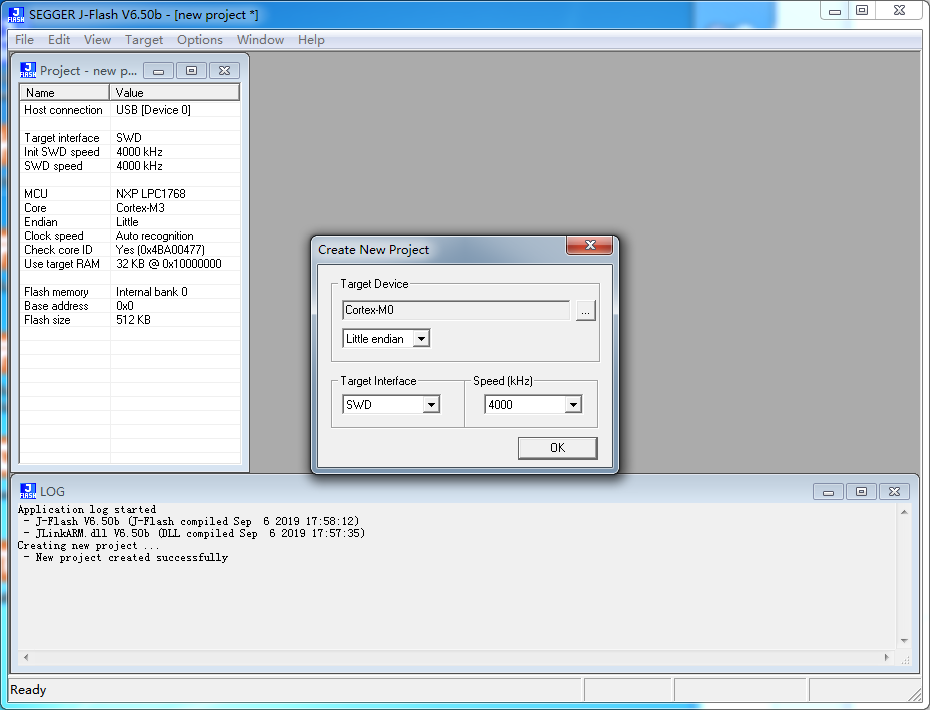Click the SWD speed property name
This screenshot has height=710, width=930.
(53, 166)
